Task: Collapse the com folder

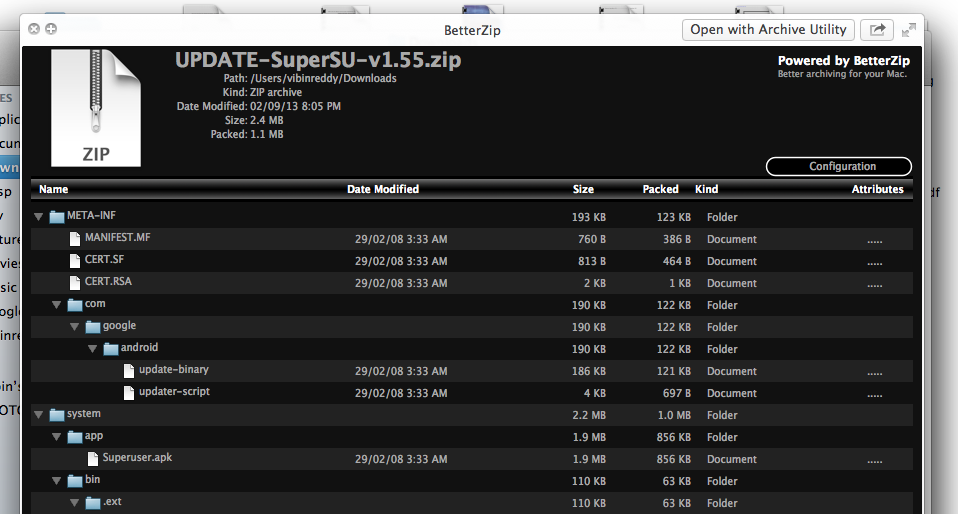Action: pyautogui.click(x=56, y=304)
